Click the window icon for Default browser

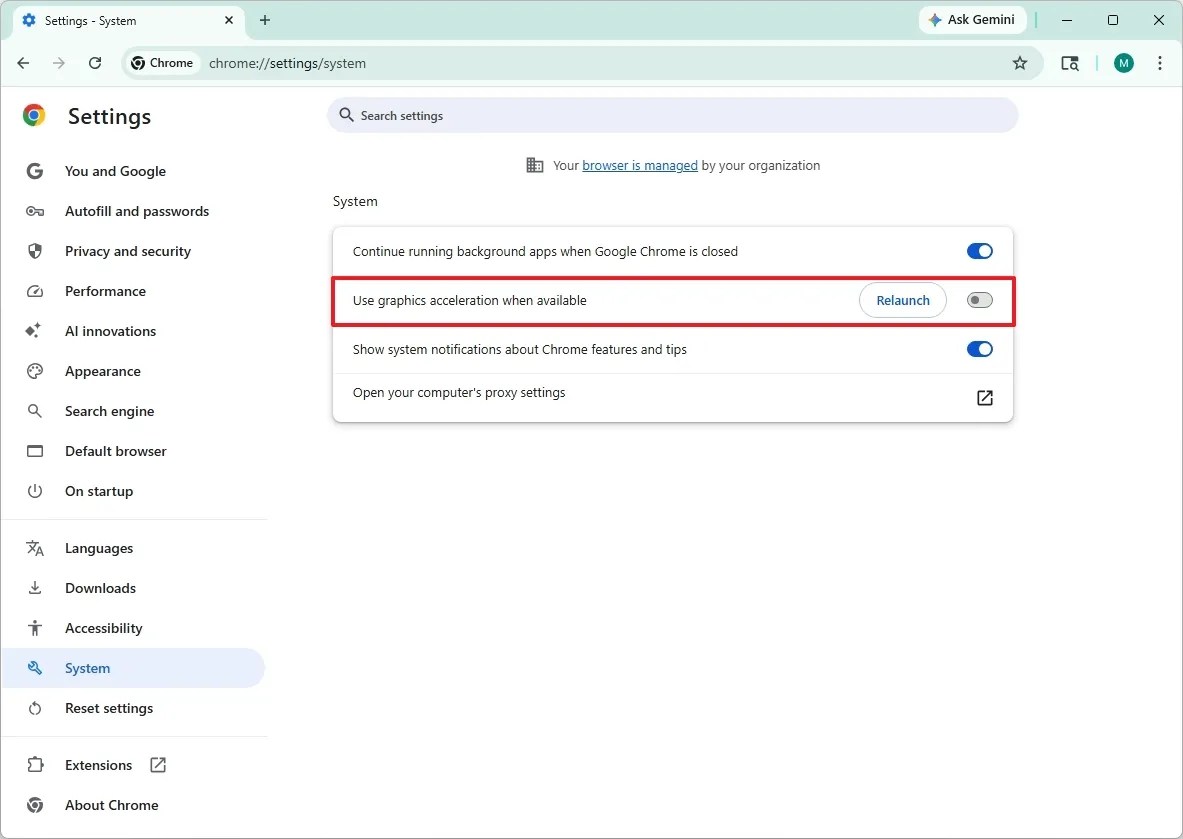click(35, 451)
